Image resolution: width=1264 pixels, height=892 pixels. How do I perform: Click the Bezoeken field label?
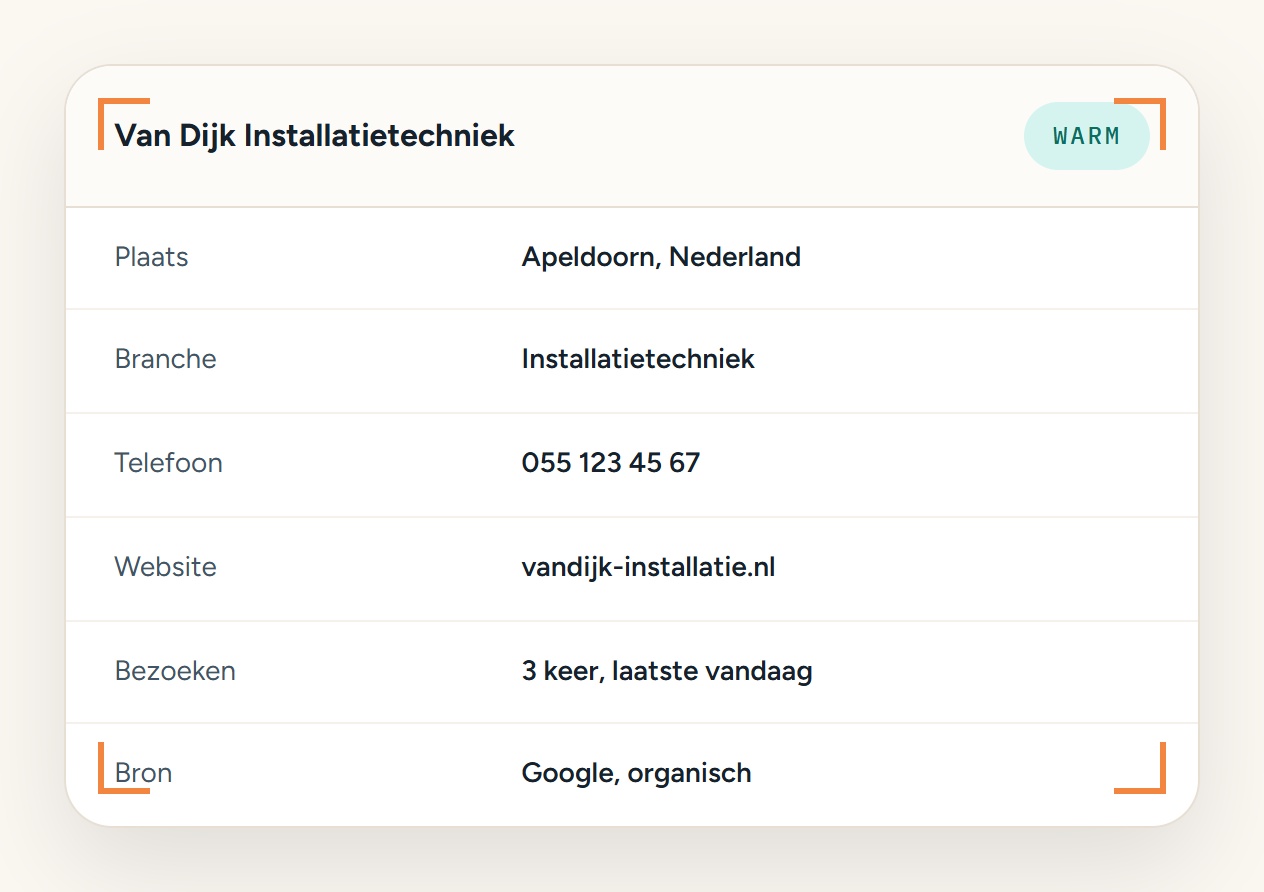[x=175, y=671]
